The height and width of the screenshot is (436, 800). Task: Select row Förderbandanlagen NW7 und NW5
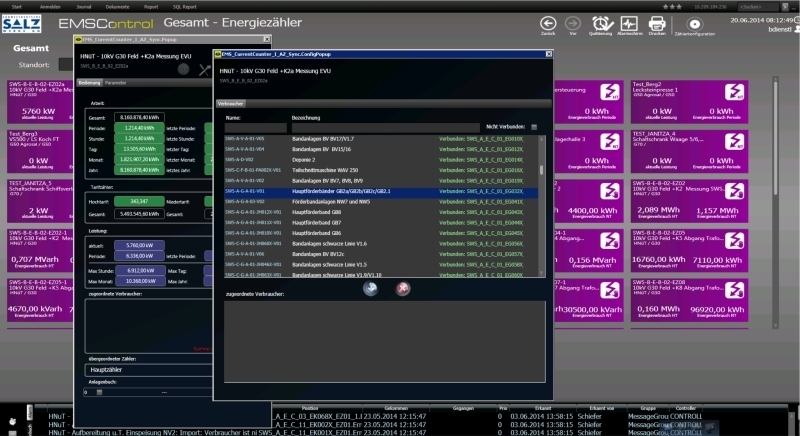381,201
